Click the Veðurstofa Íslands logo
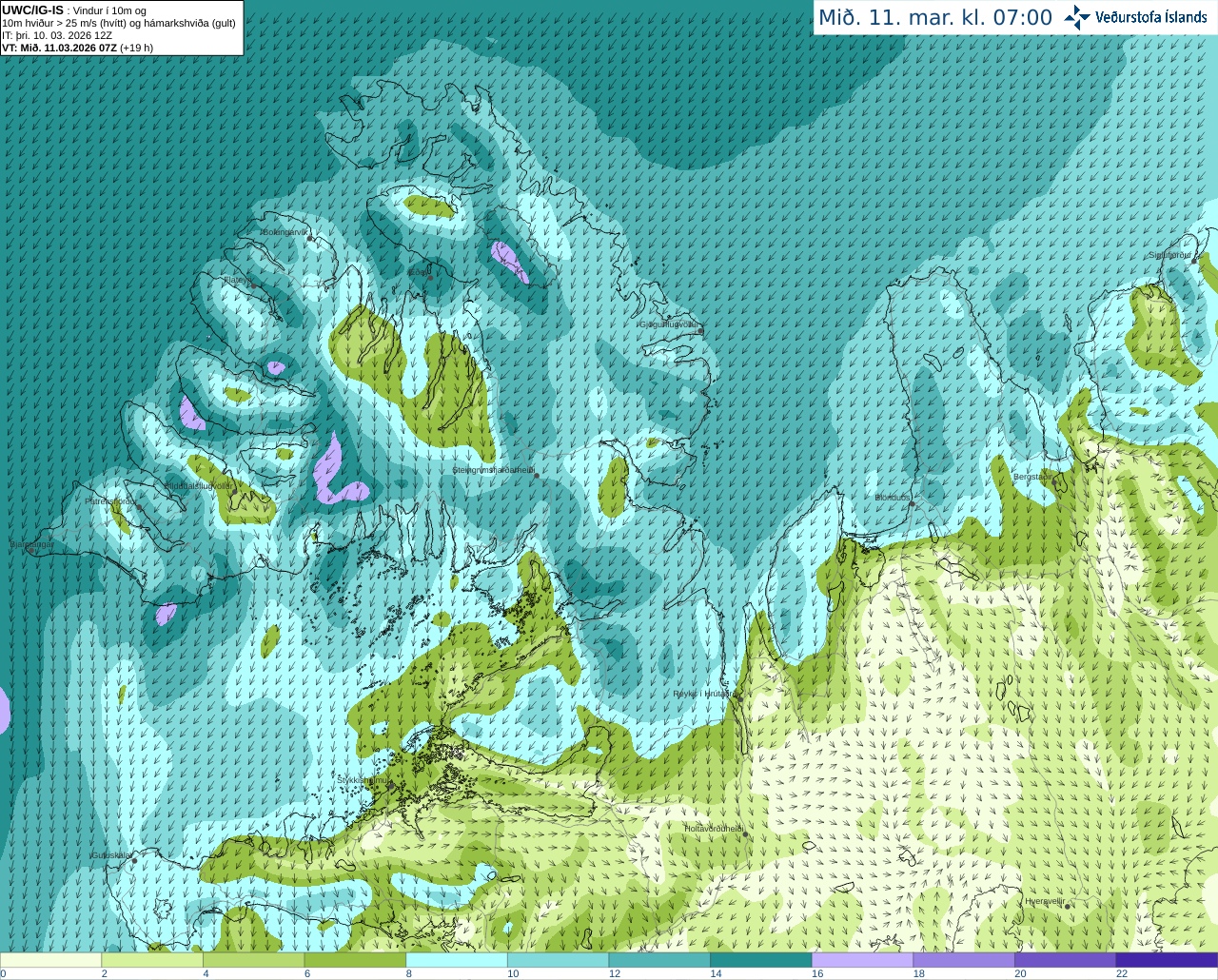The width and height of the screenshot is (1218, 980). 1135,17
